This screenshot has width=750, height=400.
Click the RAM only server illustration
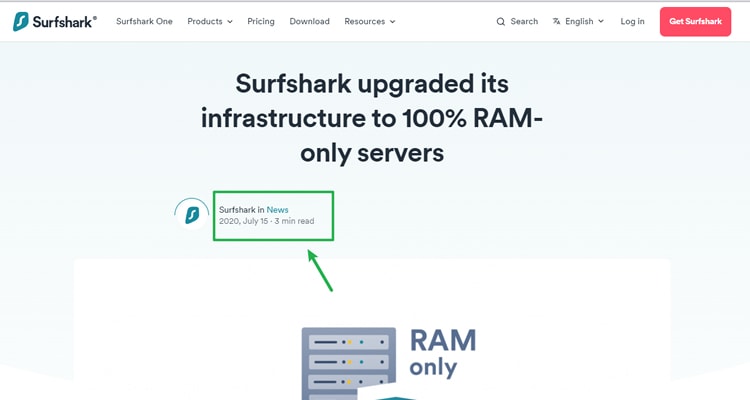(x=389, y=363)
